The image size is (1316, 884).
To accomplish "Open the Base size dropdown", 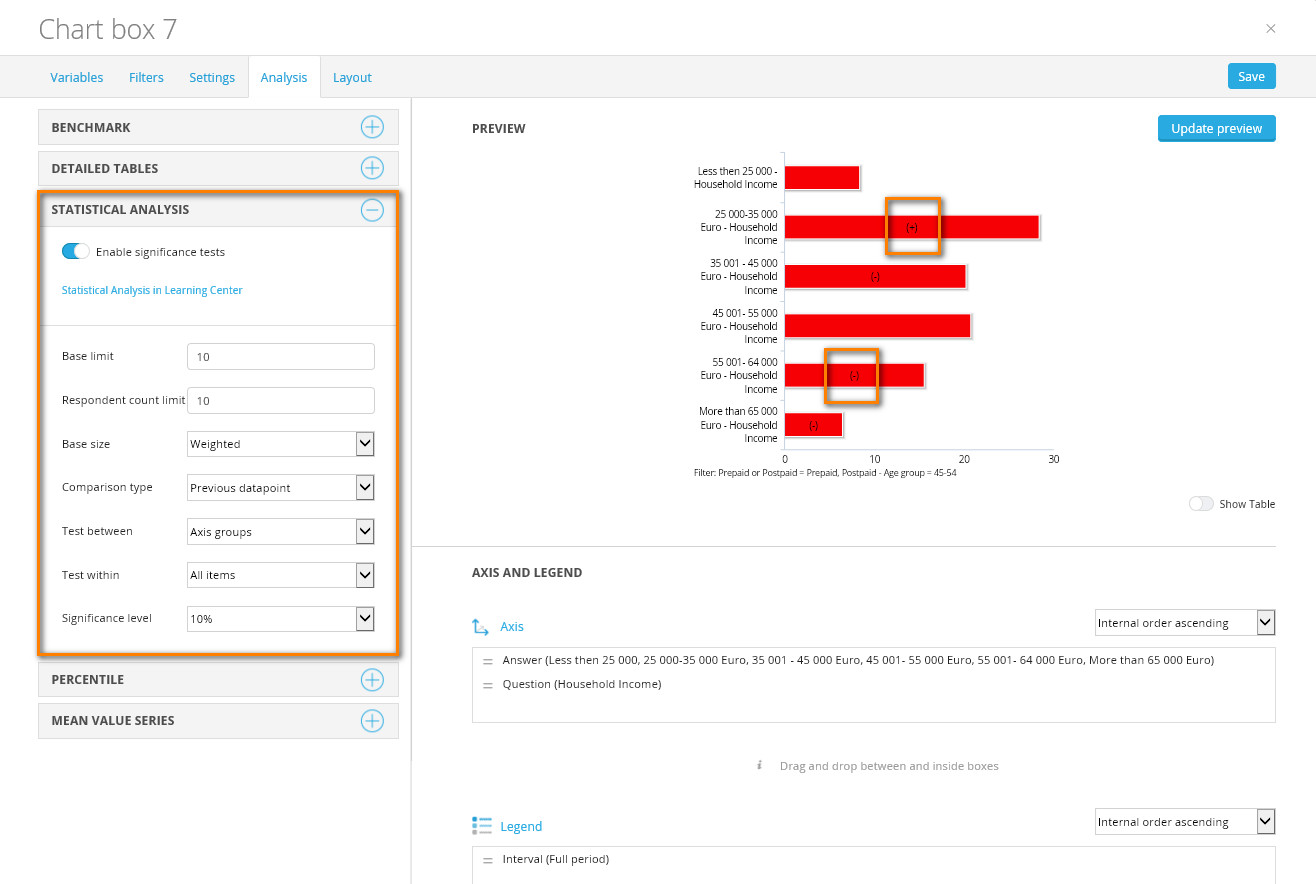I will (x=281, y=444).
